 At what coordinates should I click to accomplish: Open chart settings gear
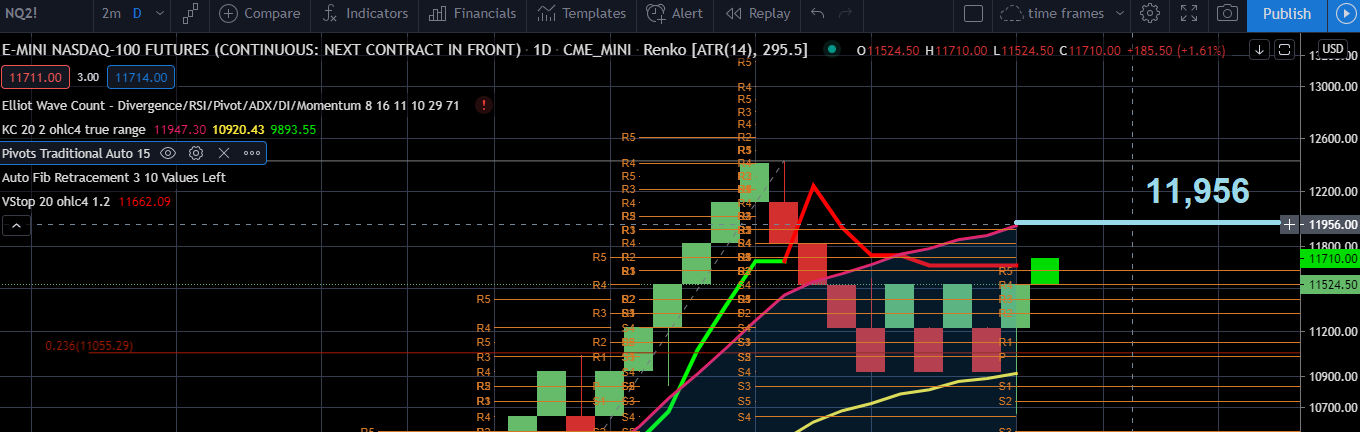(x=1150, y=14)
